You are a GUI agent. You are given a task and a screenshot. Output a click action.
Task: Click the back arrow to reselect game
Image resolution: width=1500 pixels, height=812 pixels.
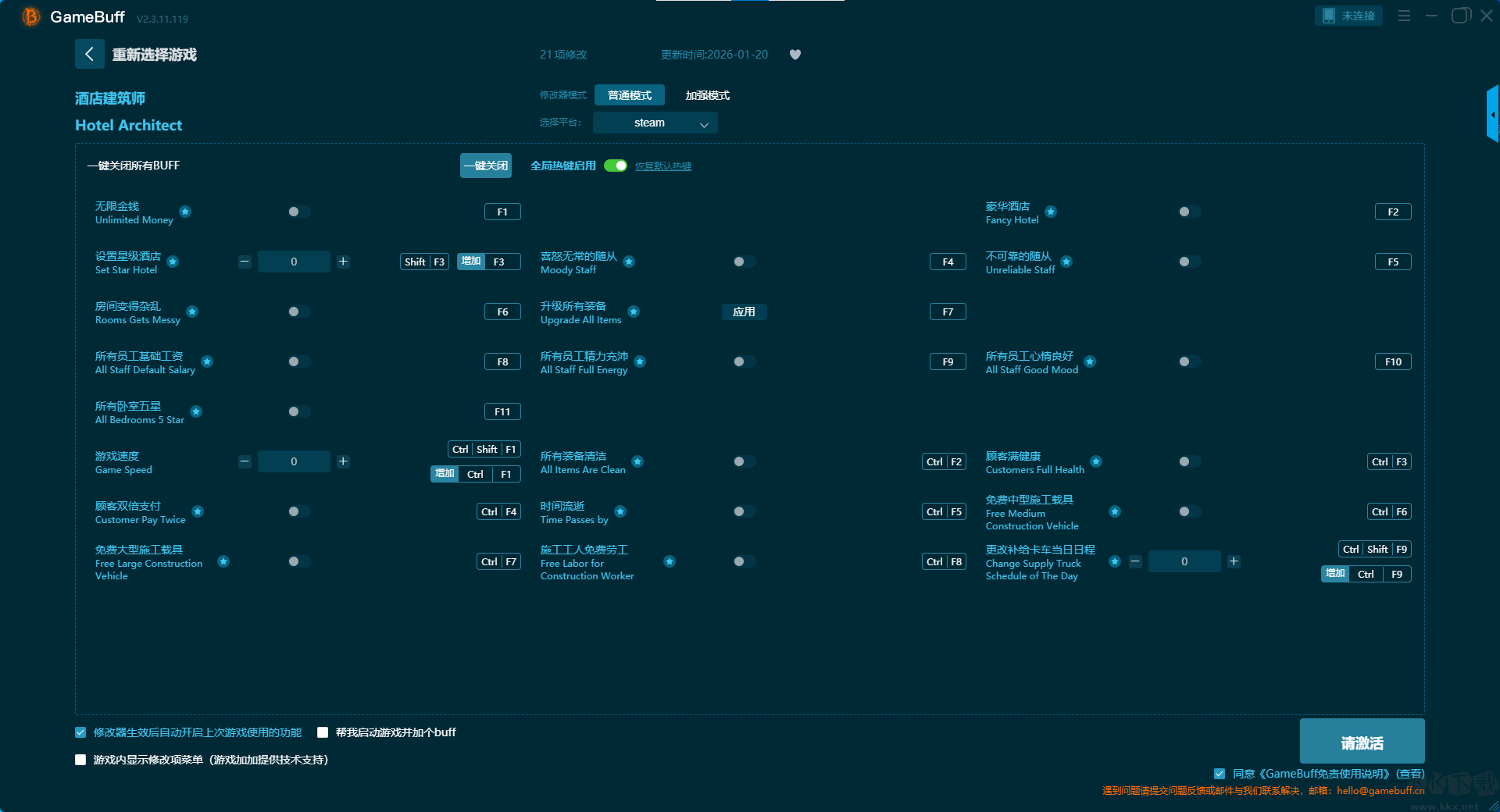pyautogui.click(x=89, y=54)
